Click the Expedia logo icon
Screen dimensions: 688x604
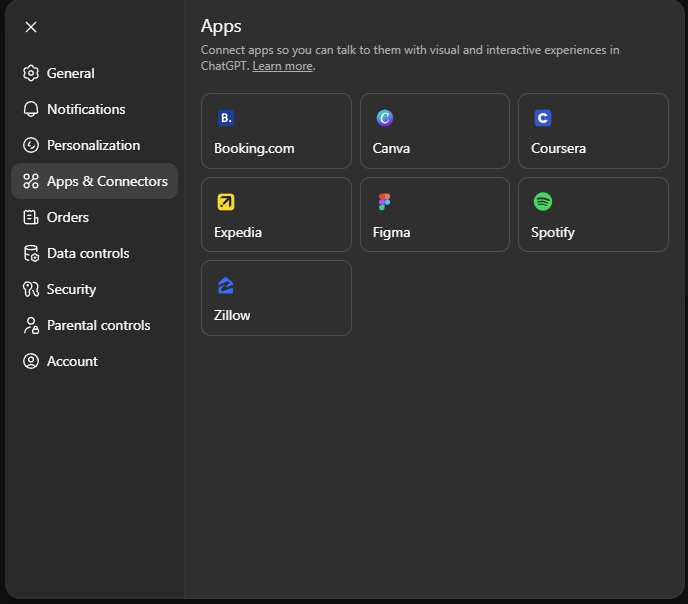point(226,202)
